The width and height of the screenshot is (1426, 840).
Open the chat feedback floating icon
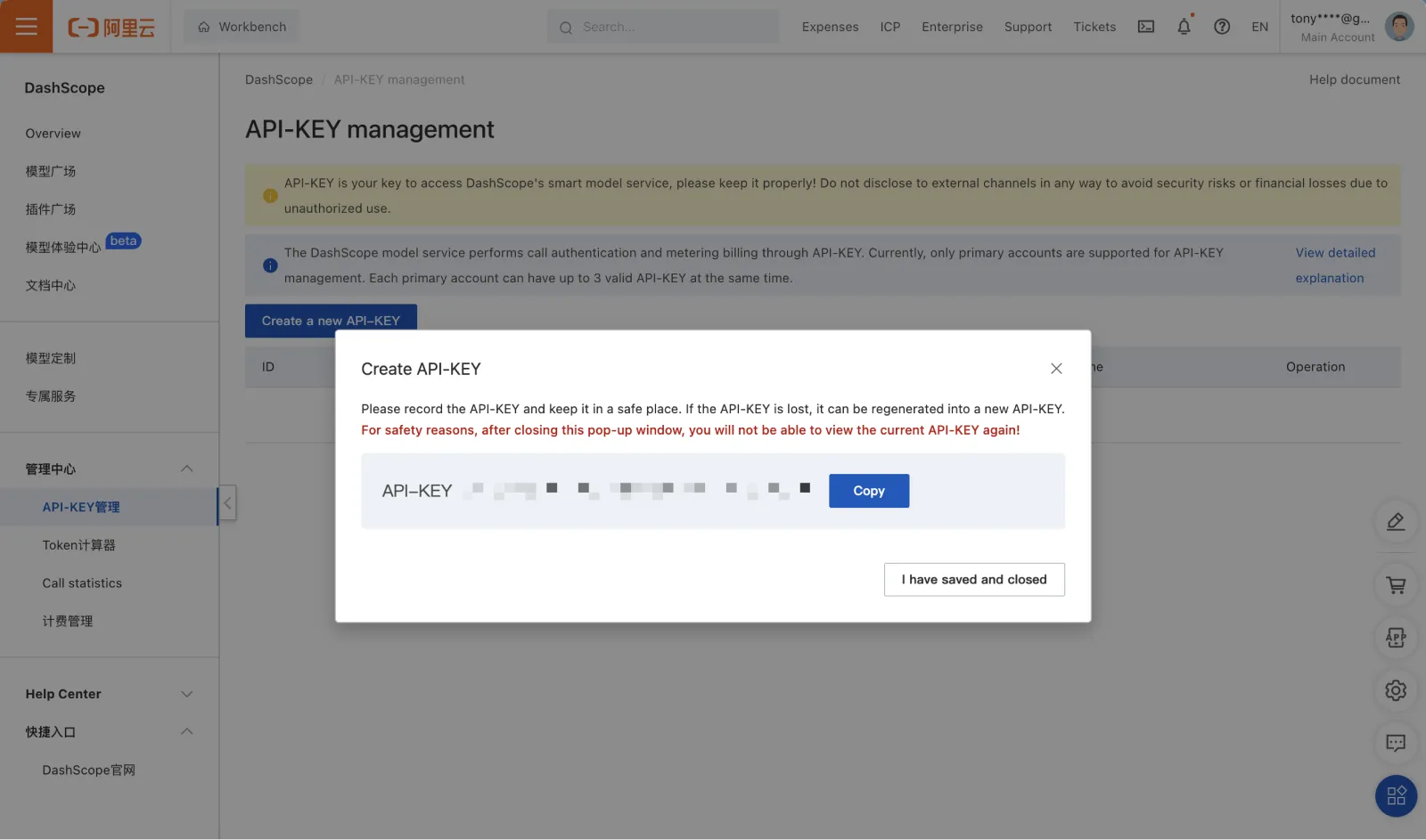tap(1396, 743)
